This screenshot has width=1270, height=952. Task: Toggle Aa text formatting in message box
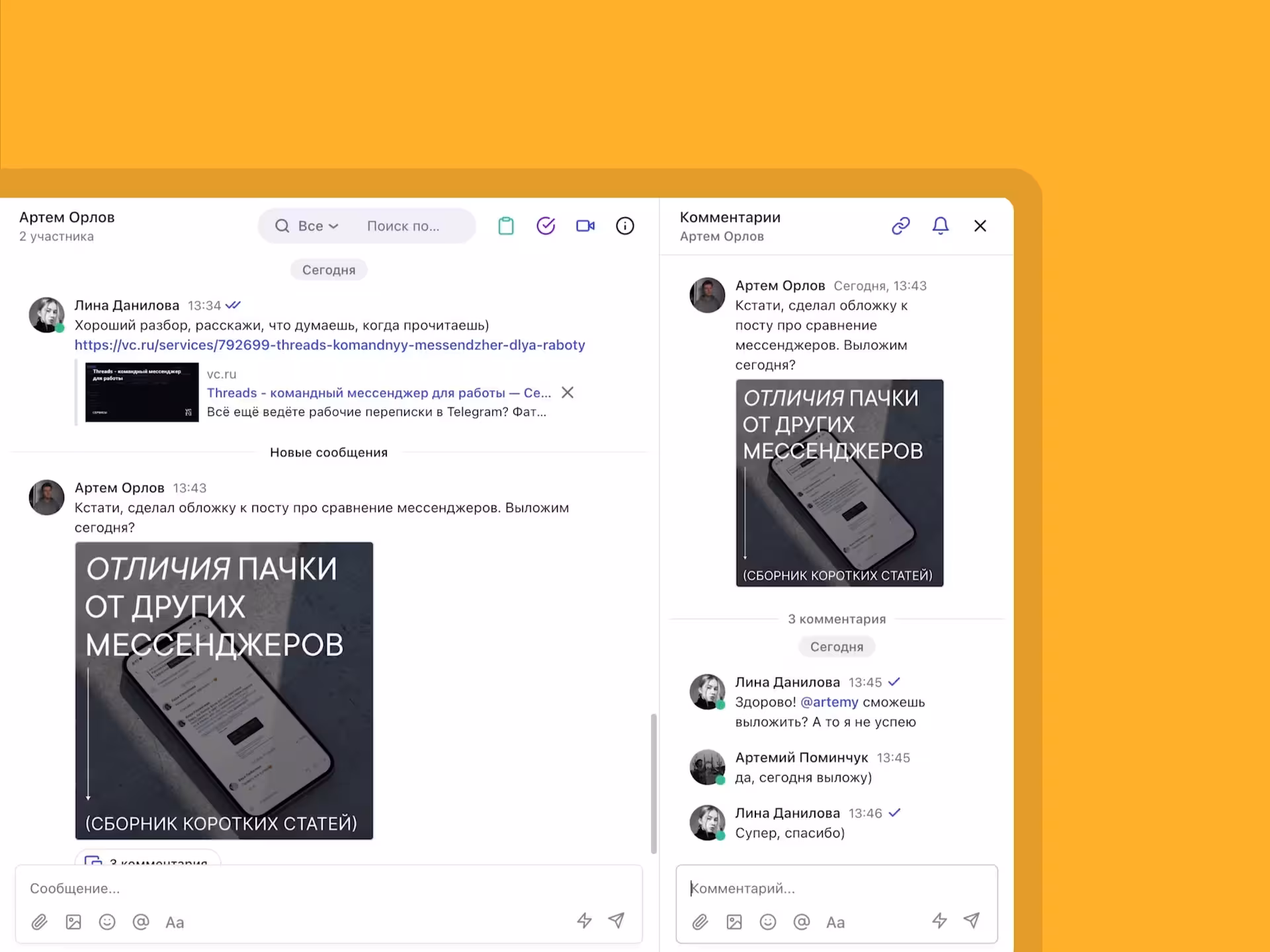pyautogui.click(x=175, y=922)
